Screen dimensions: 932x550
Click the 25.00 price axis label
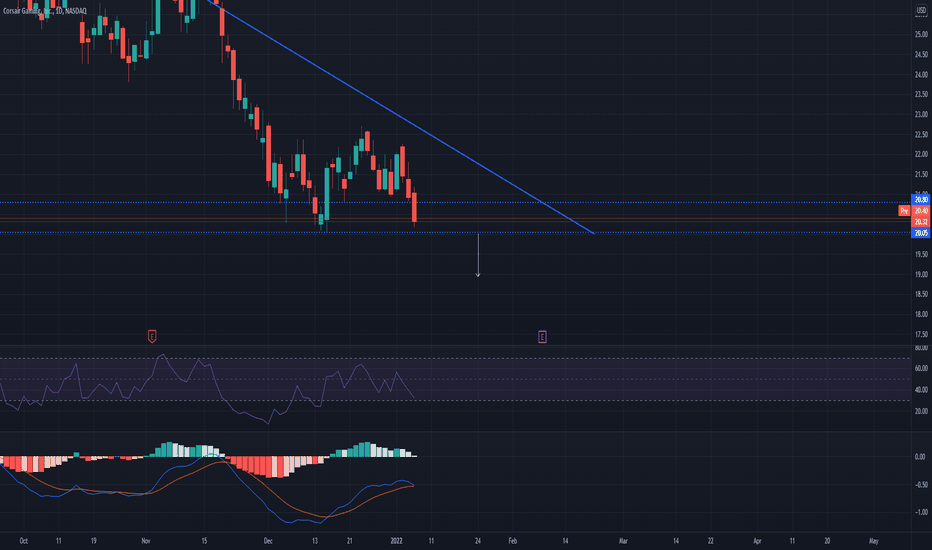(x=921, y=34)
